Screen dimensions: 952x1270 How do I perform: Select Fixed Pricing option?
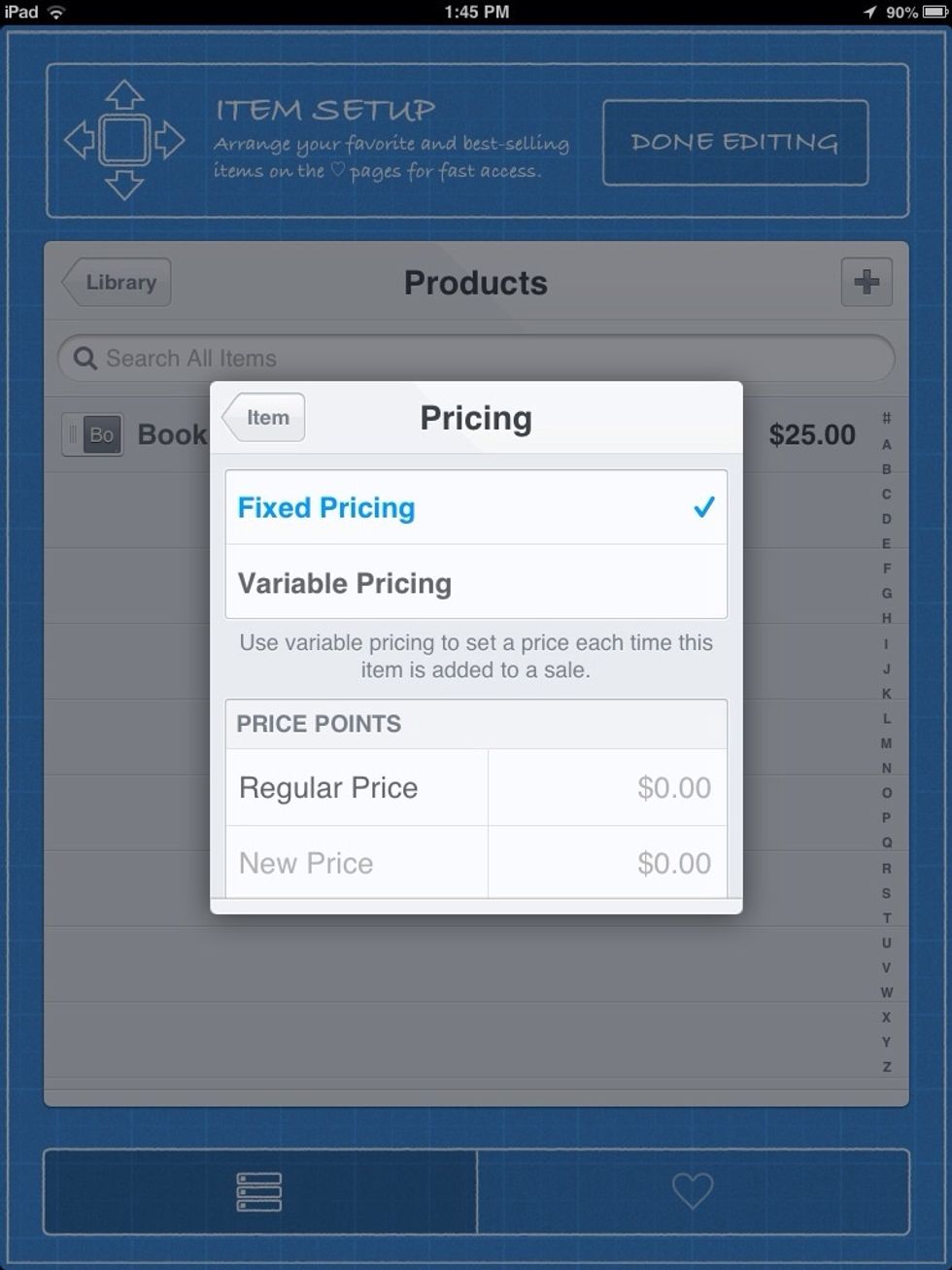coord(476,507)
